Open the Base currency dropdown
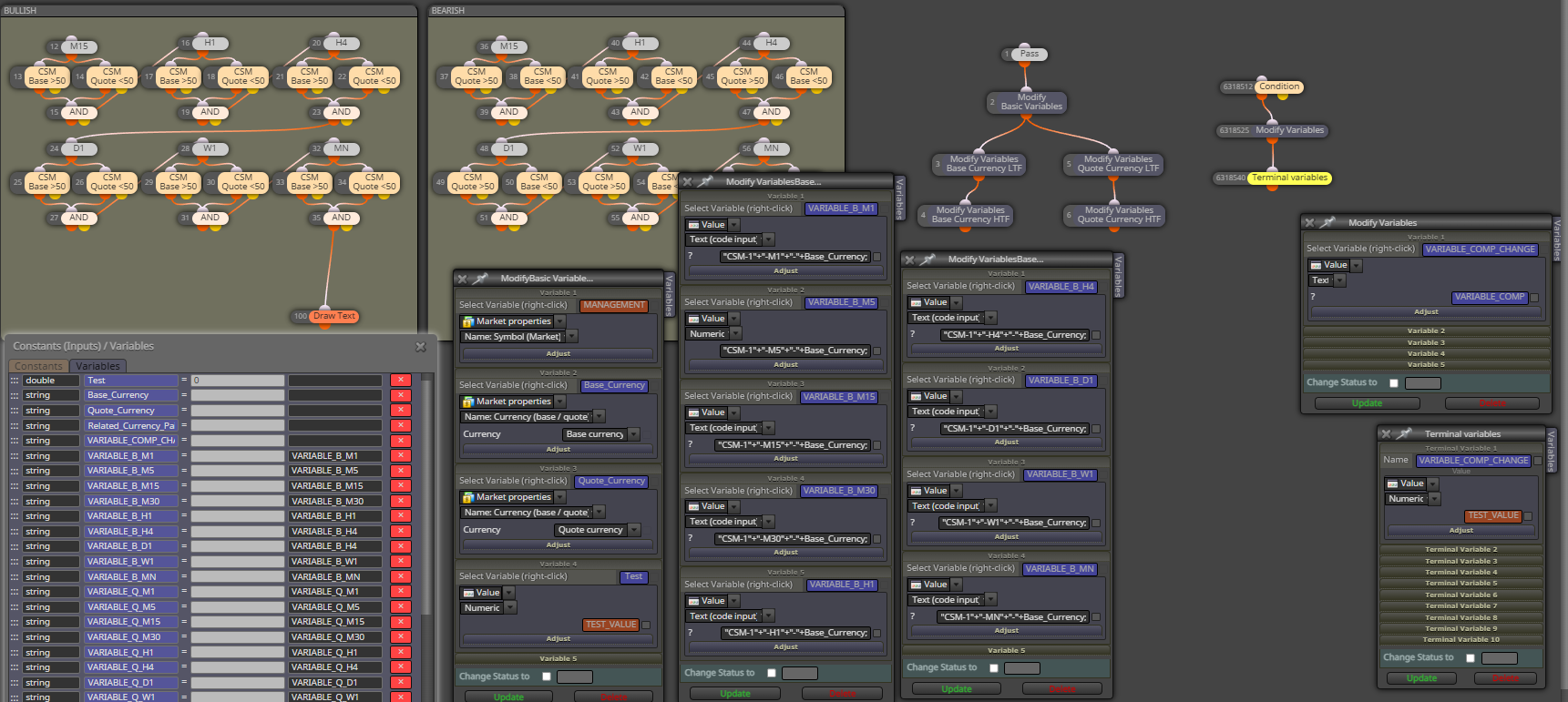 click(634, 434)
